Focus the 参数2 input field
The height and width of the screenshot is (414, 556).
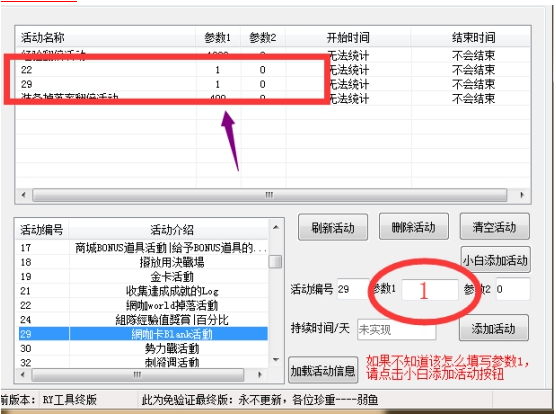pyautogui.click(x=513, y=289)
